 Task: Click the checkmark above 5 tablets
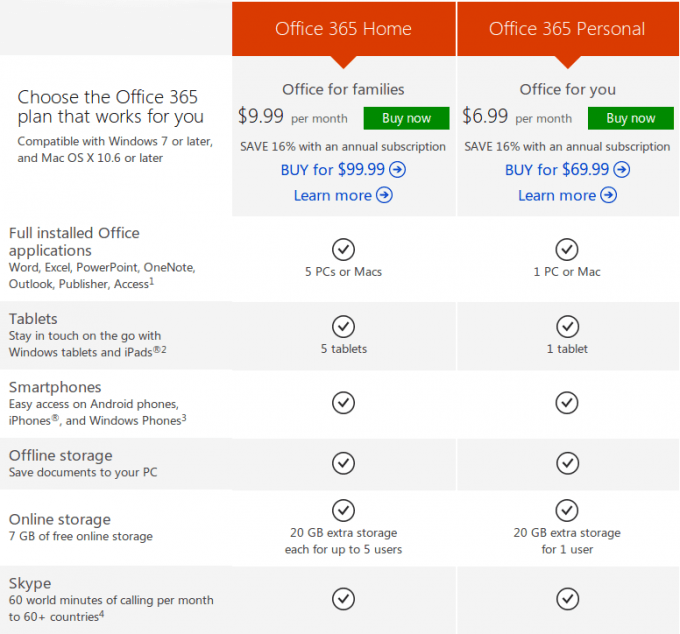point(343,327)
